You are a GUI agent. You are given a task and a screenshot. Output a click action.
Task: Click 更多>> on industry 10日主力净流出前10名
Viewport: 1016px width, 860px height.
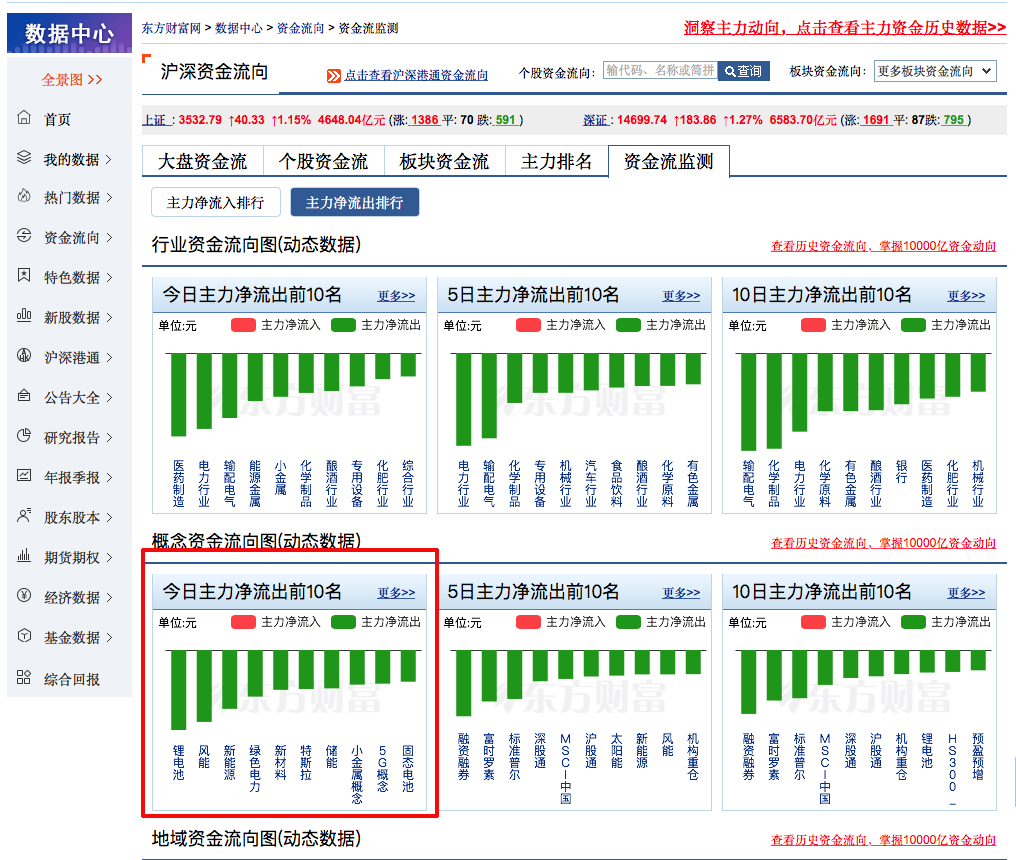click(x=966, y=296)
